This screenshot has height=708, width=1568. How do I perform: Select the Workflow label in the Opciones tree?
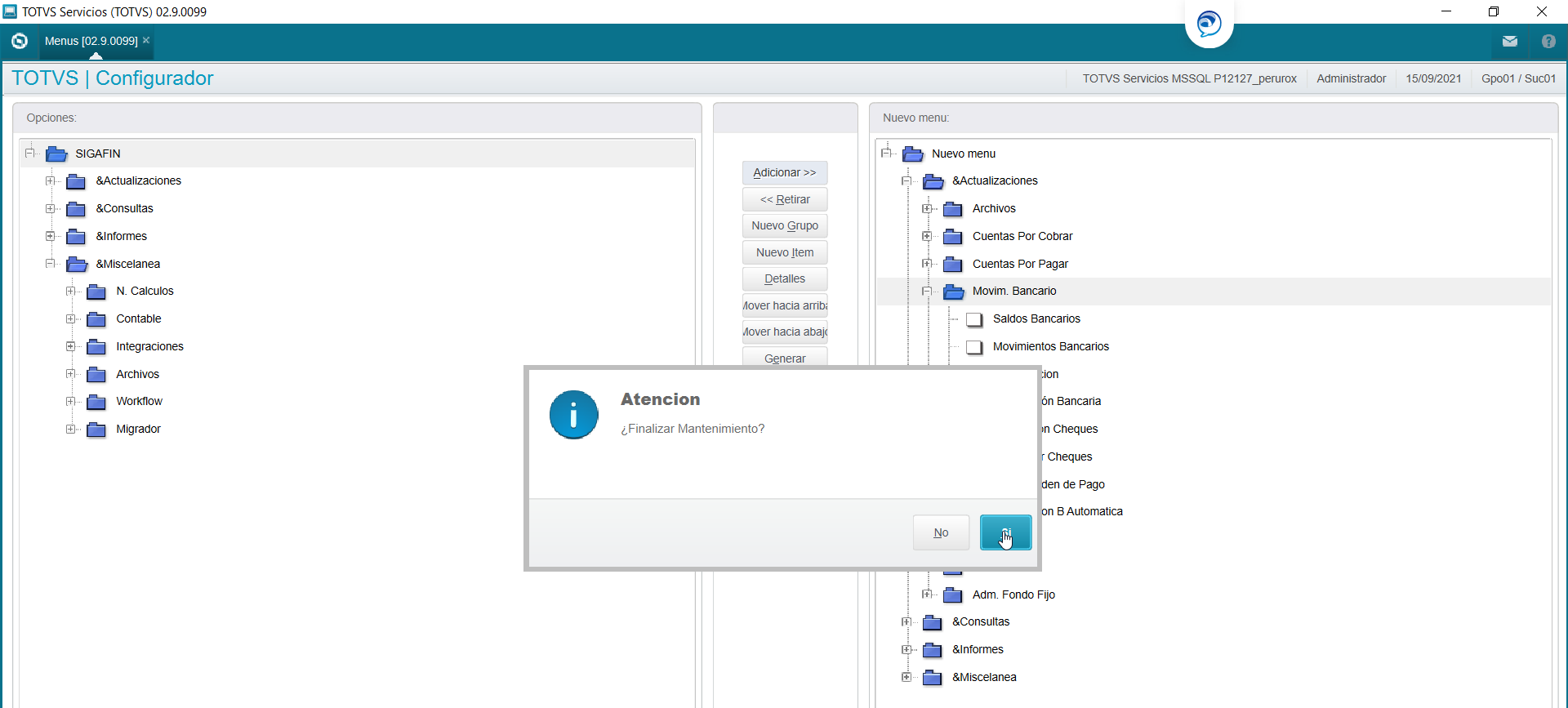(140, 401)
